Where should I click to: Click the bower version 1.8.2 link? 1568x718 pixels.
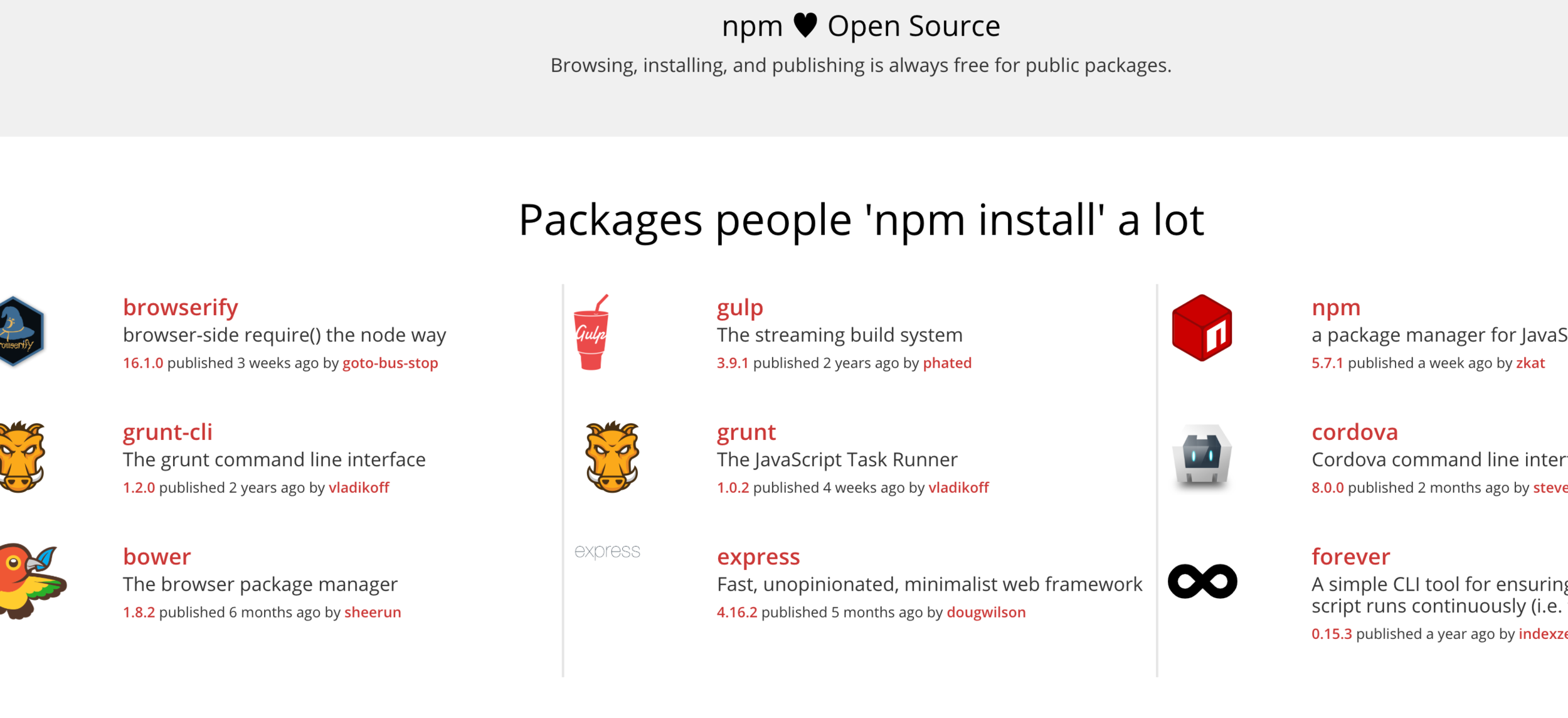(139, 612)
